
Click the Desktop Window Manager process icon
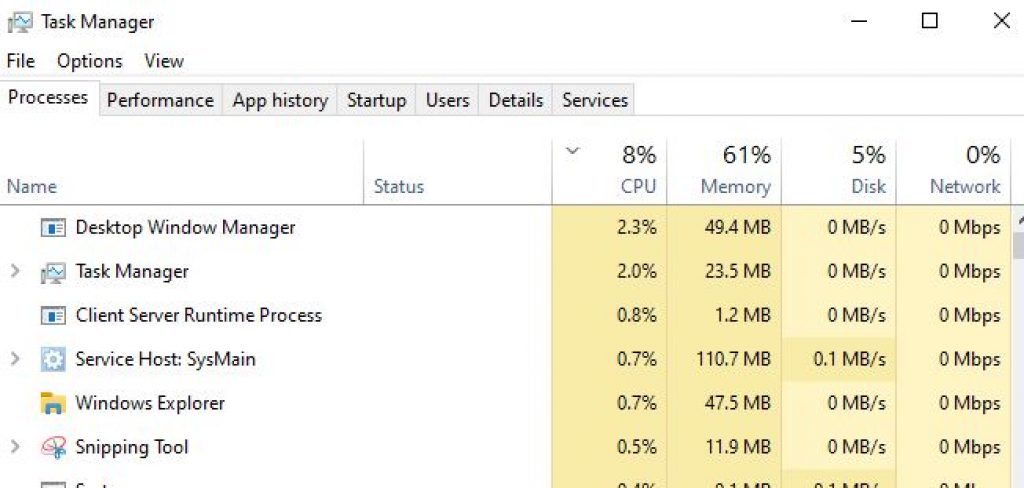52,227
